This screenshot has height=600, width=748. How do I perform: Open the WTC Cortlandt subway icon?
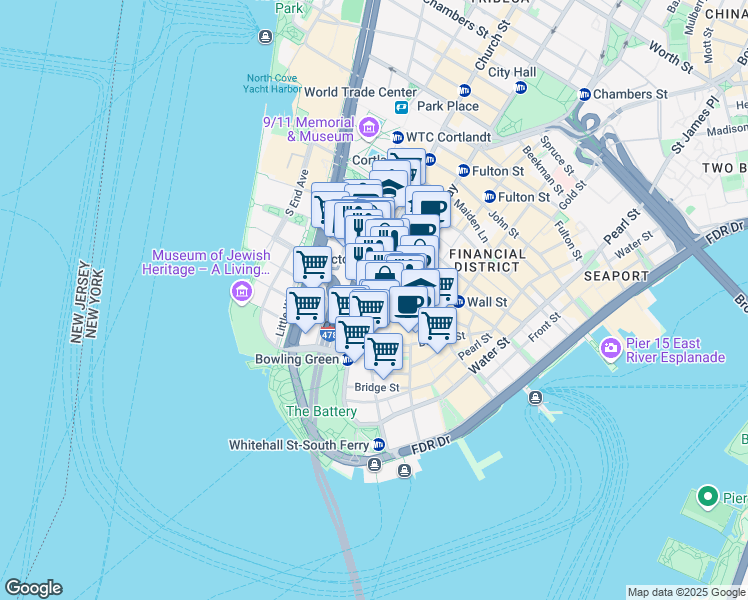[397, 138]
